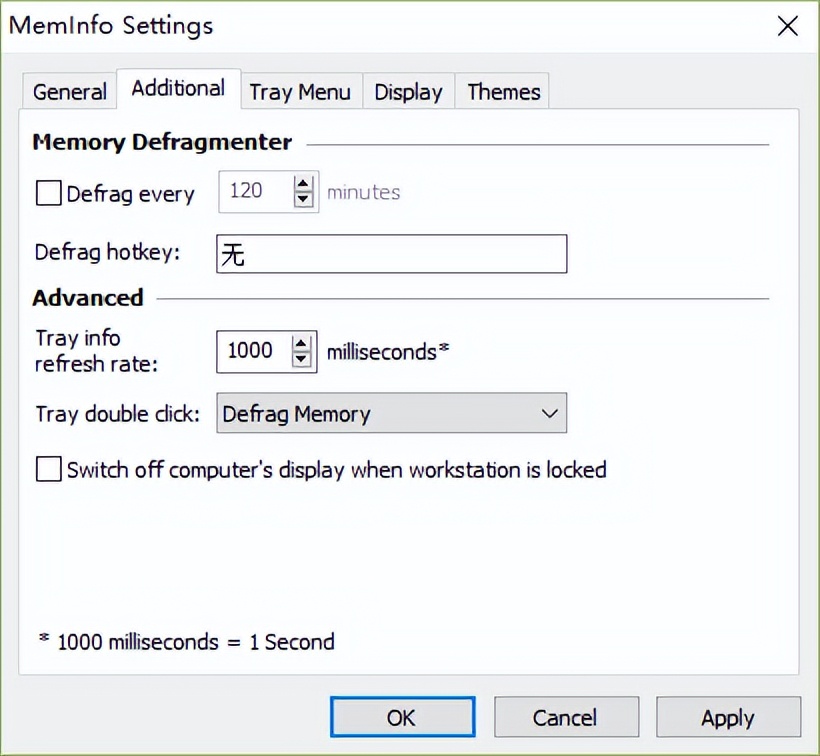Go to the Display tab
The image size is (820, 756).
coord(408,92)
